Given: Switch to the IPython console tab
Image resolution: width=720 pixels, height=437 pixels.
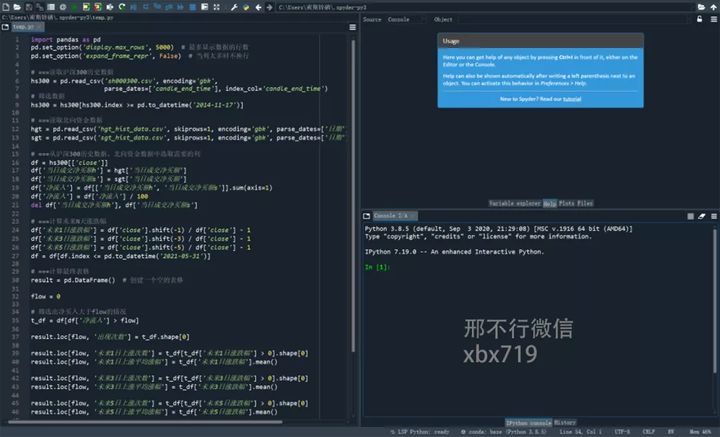Looking at the screenshot, I should tap(529, 422).
